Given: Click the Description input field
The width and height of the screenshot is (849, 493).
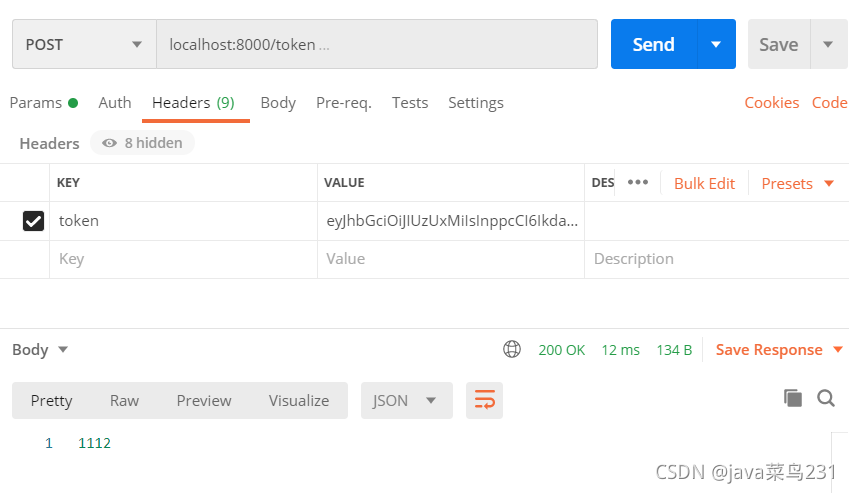Looking at the screenshot, I should [x=716, y=259].
